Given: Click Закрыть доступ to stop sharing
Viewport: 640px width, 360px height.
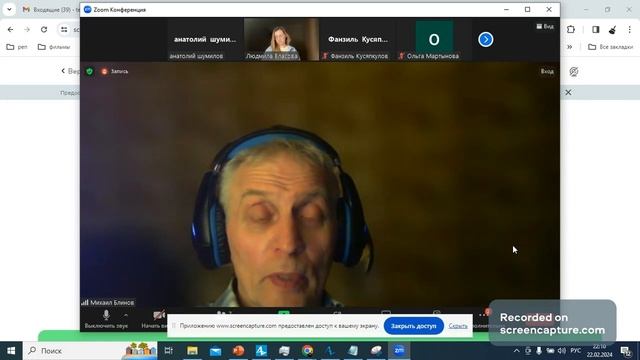Looking at the screenshot, I should [x=413, y=326].
